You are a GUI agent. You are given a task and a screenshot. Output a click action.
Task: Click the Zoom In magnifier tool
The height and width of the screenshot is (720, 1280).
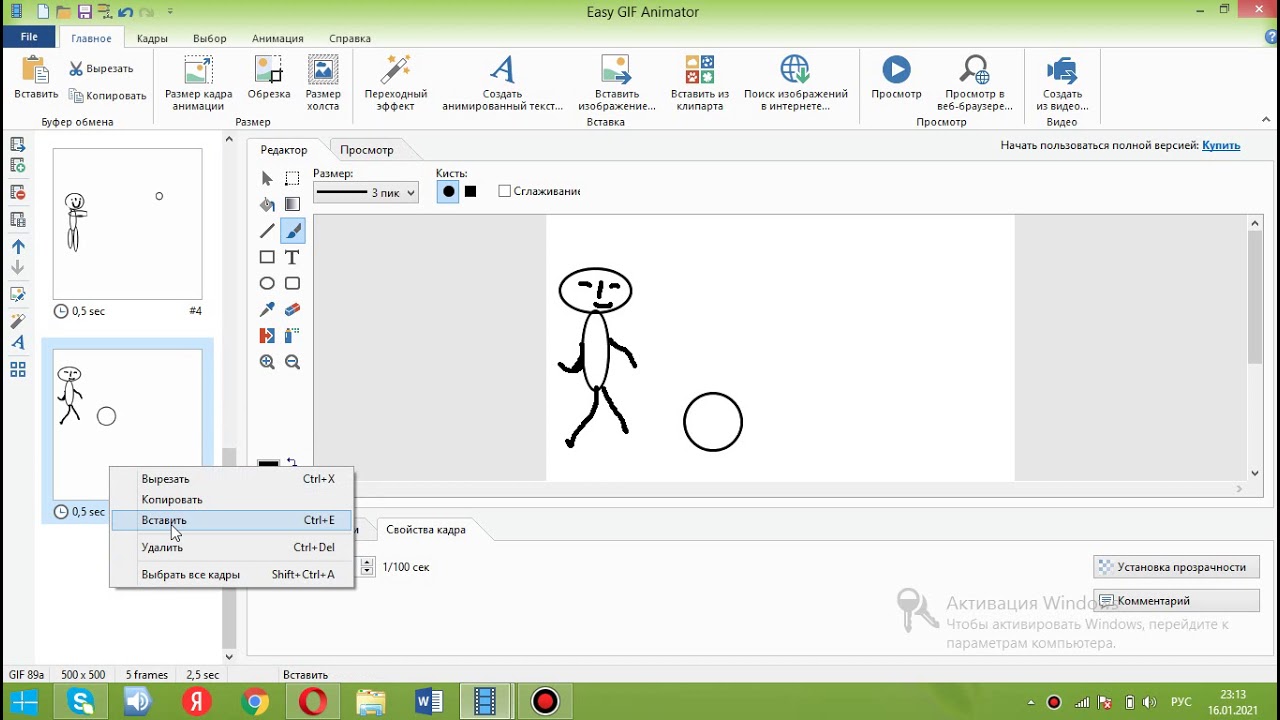(x=267, y=362)
